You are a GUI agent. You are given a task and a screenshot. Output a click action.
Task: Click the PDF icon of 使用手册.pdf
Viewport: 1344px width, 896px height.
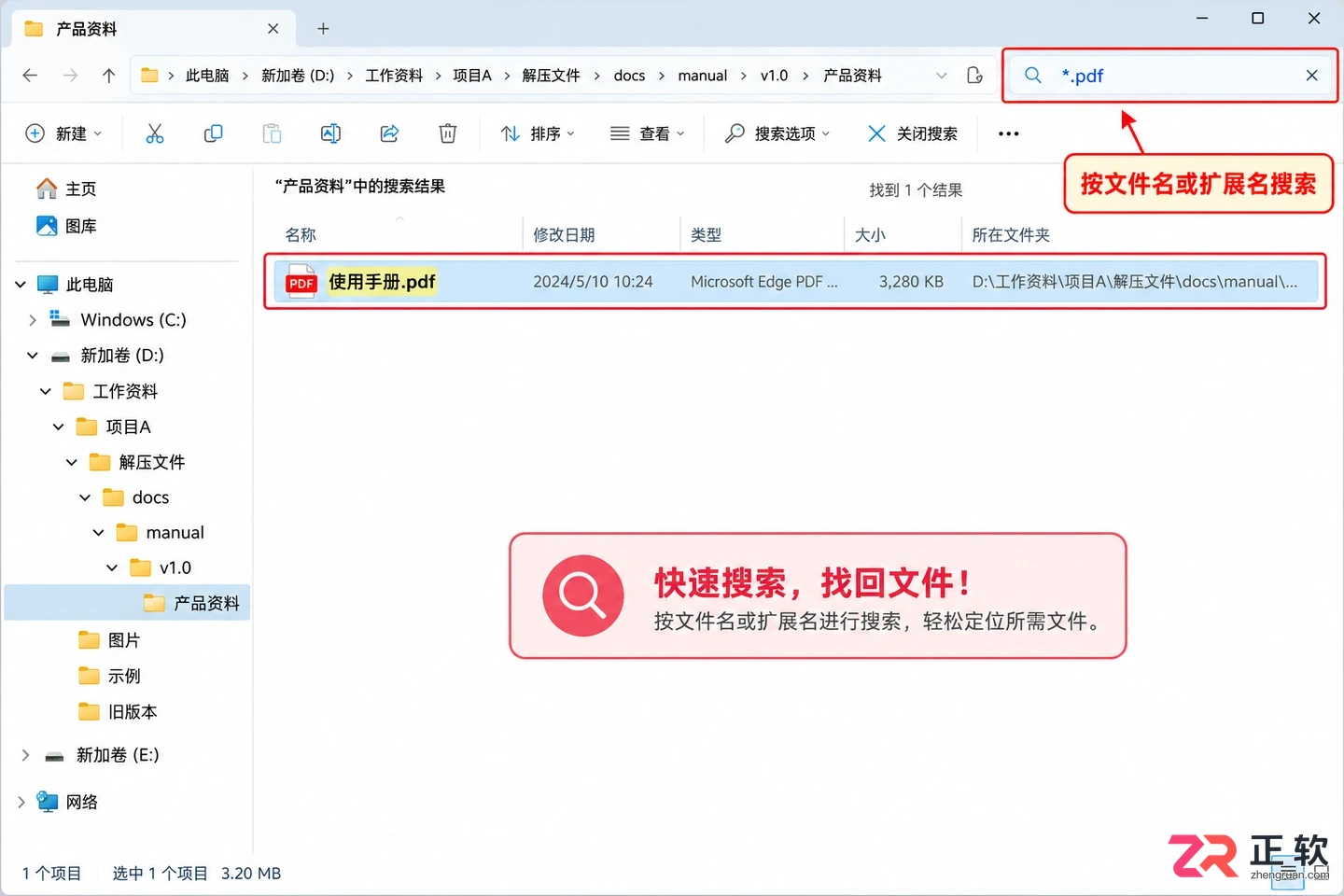tap(301, 281)
